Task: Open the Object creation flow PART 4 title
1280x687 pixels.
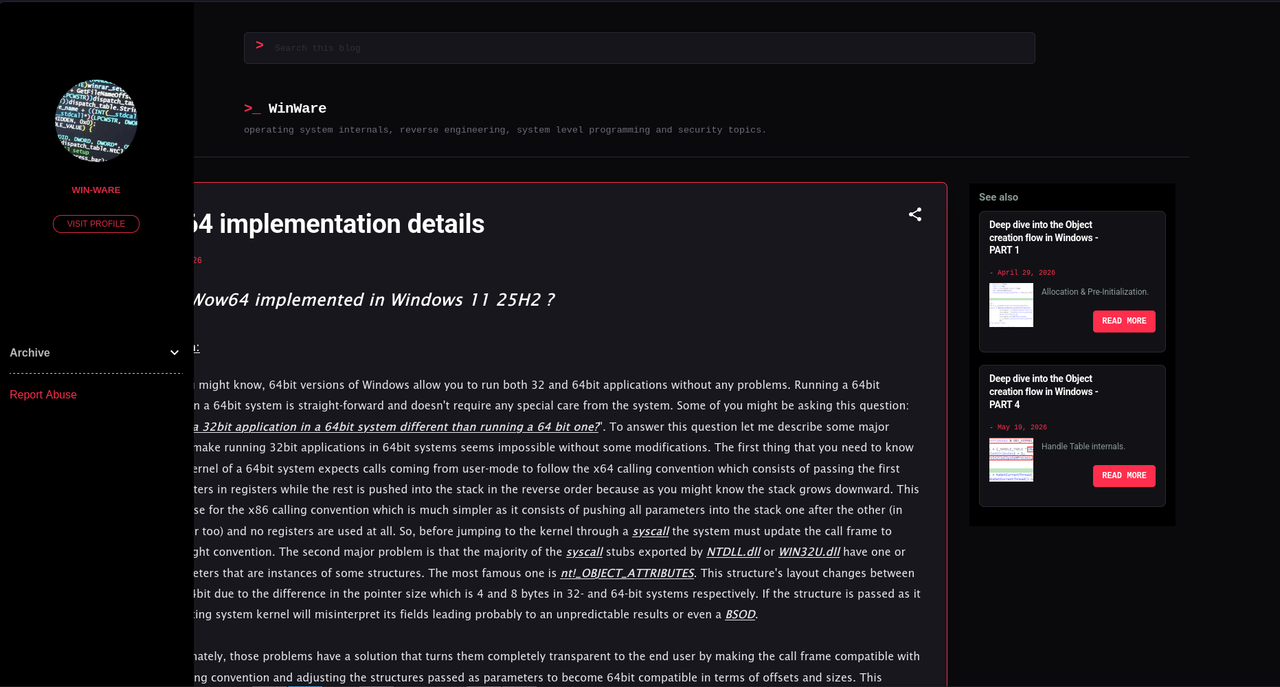Action: coord(1044,392)
